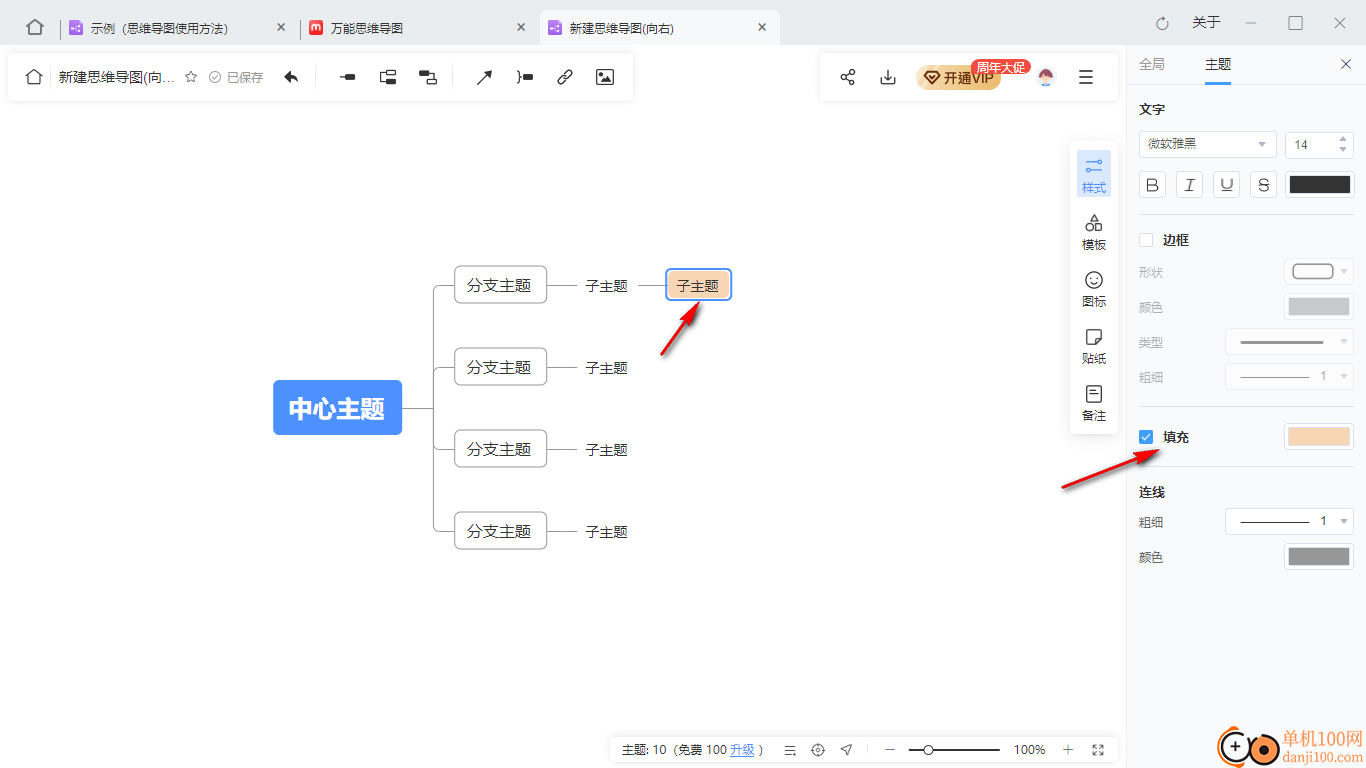Click the undo arrow in toolbar

(x=291, y=77)
